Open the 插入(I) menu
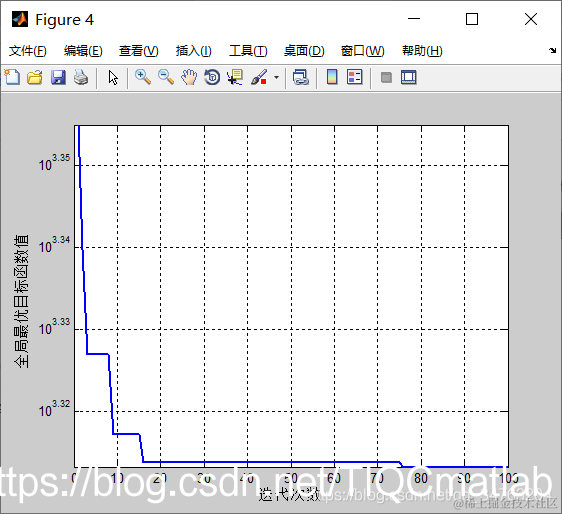The width and height of the screenshot is (562, 514). (194, 51)
